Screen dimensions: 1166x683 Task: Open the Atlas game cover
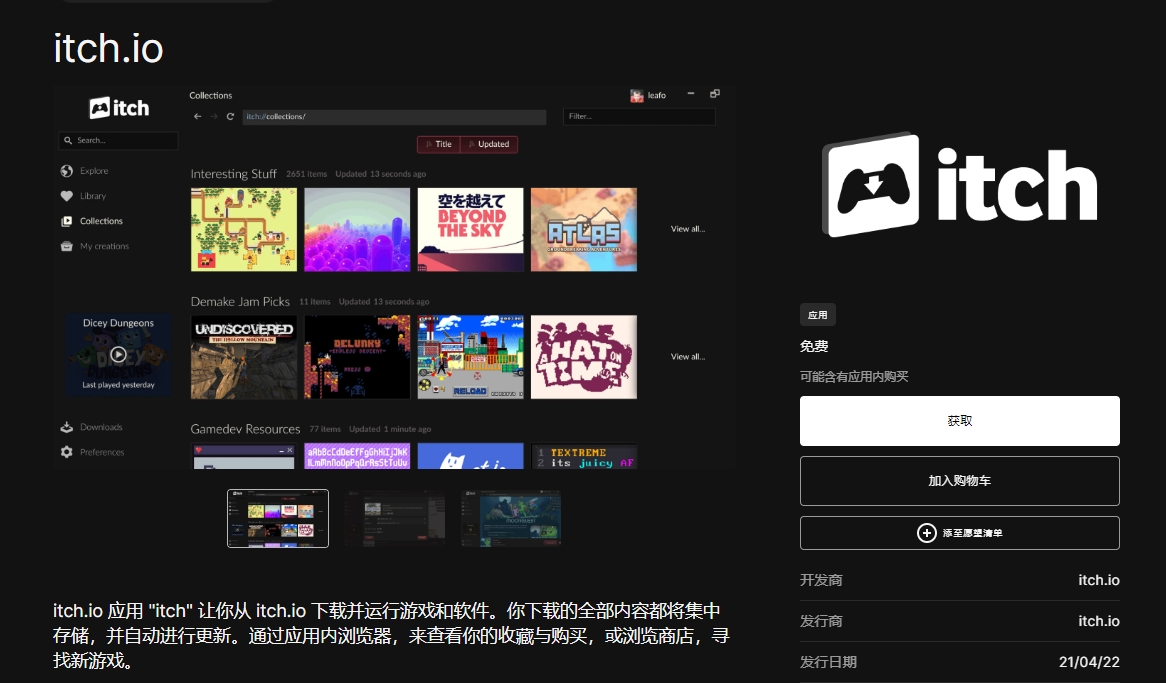tap(584, 229)
